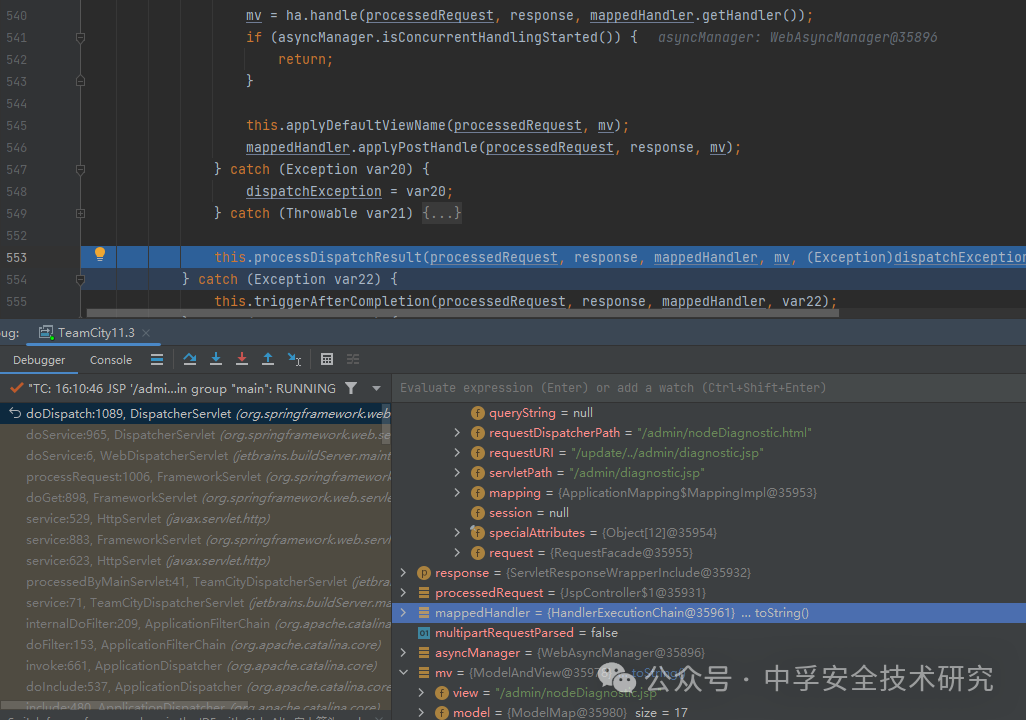
Task: Switch to the Console tab
Action: coord(111,360)
